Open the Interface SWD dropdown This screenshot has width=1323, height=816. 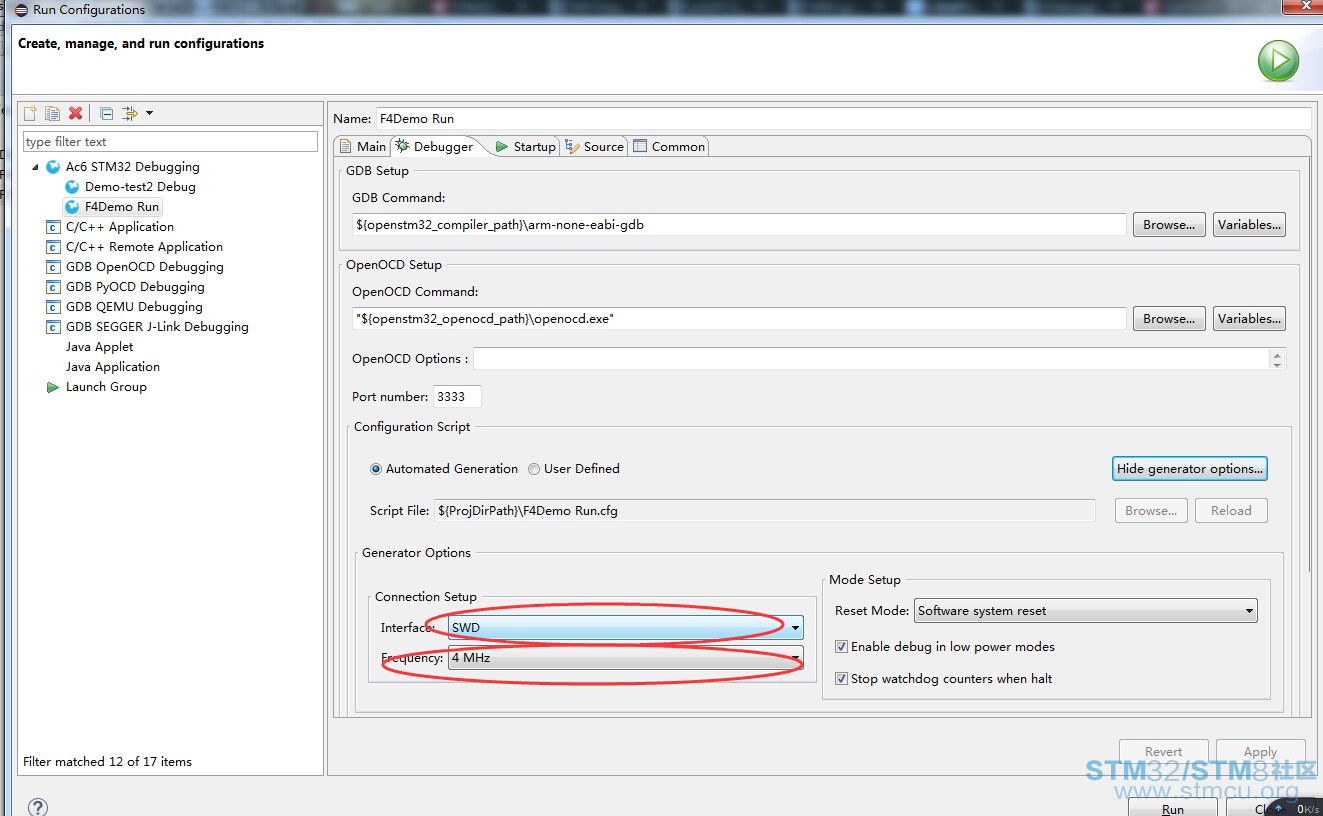625,628
